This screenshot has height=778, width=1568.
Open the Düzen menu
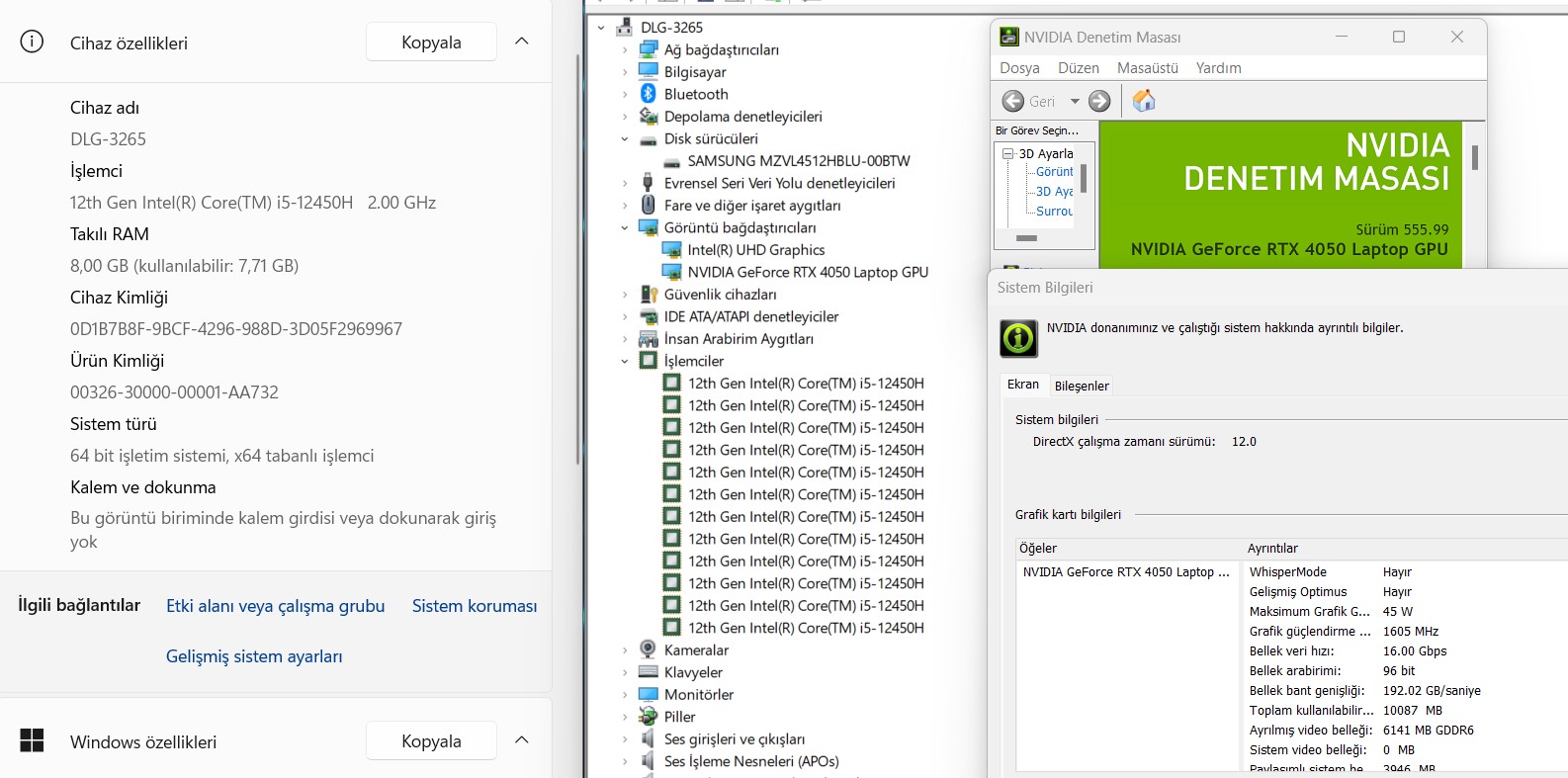(x=1079, y=68)
